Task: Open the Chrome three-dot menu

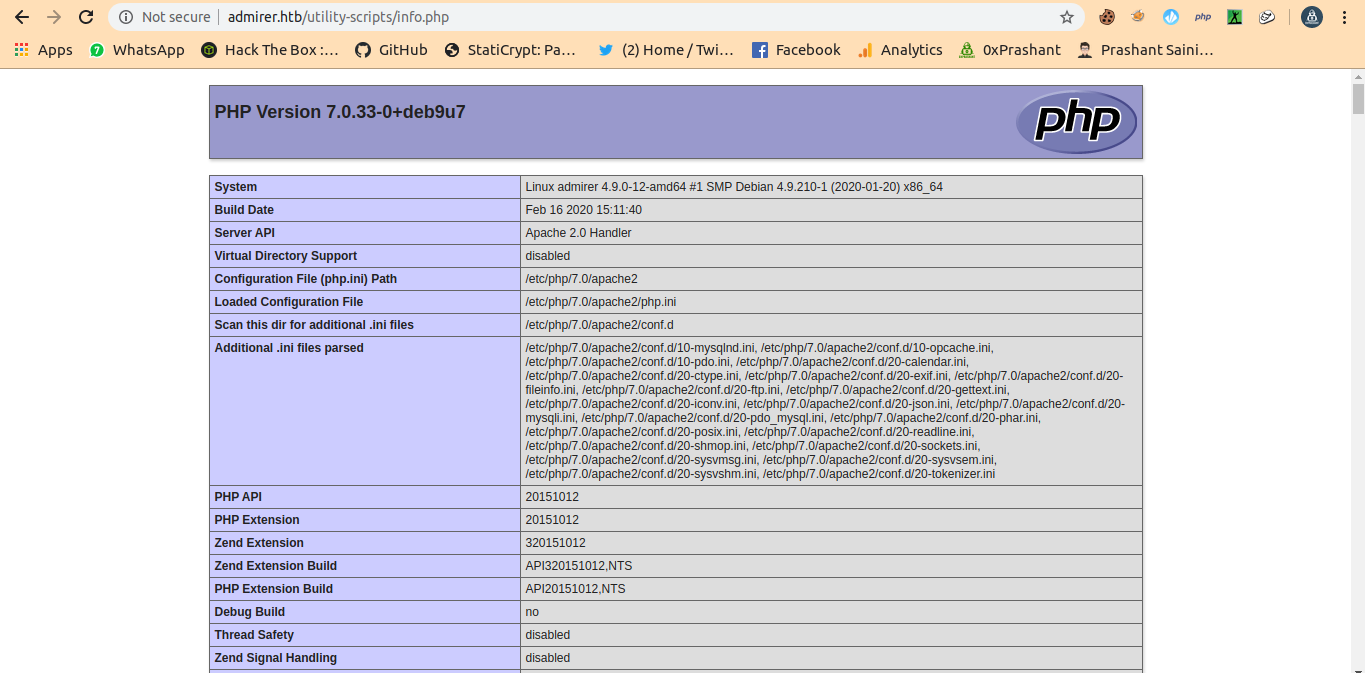Action: tap(1346, 17)
